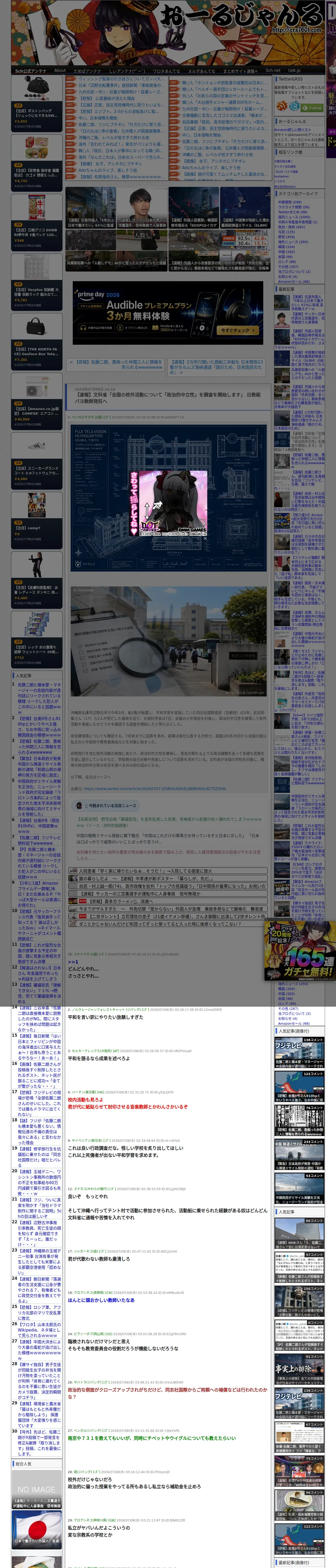Open the 中国情勢 (298) category link

click(290, 202)
